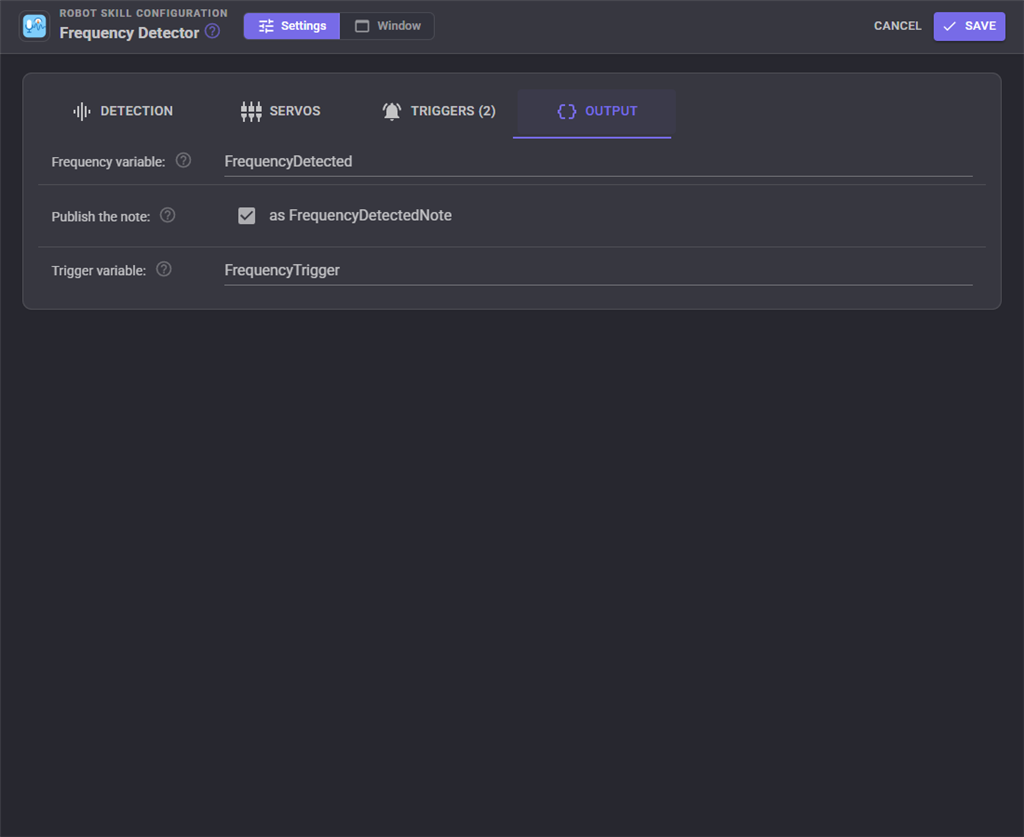Open the Detection tab

(x=123, y=111)
